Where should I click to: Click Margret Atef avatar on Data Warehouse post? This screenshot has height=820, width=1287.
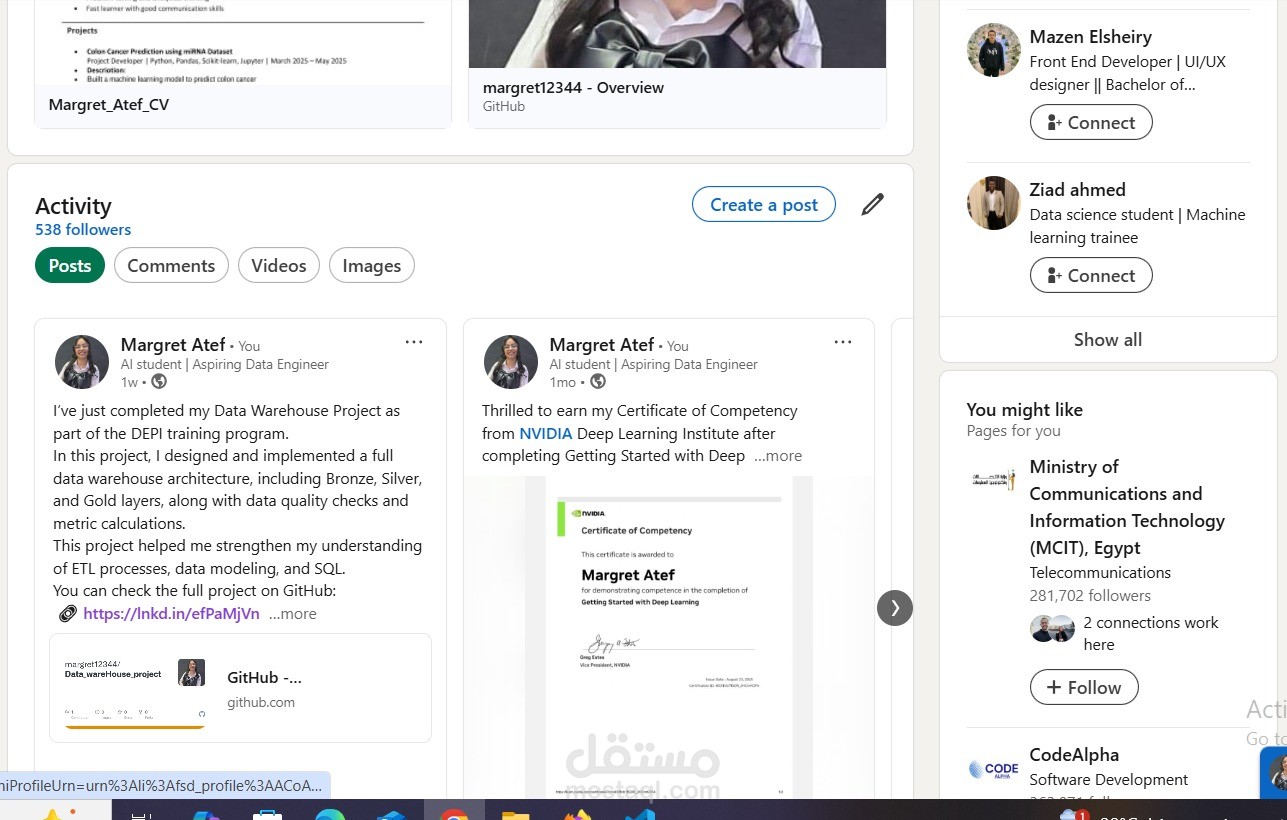click(x=82, y=362)
